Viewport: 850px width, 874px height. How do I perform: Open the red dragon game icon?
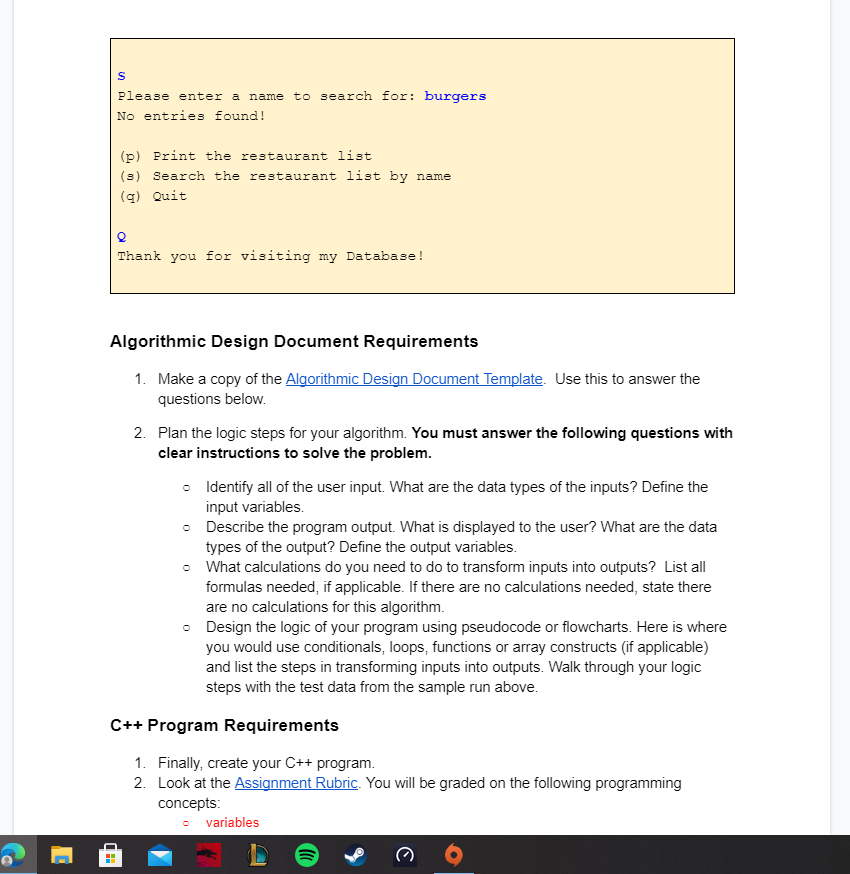[208, 855]
